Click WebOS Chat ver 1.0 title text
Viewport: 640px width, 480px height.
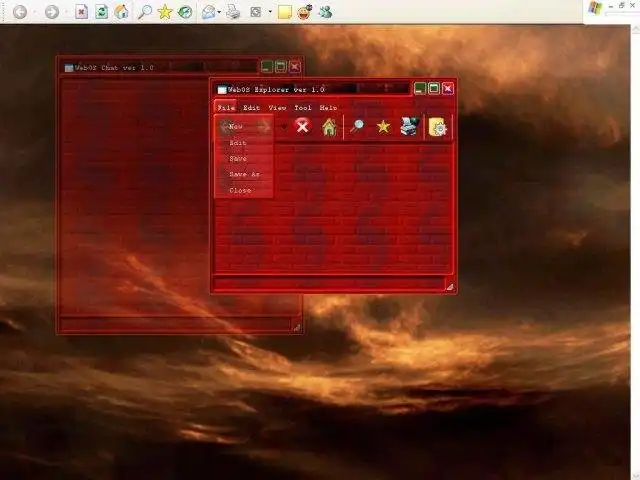point(114,68)
